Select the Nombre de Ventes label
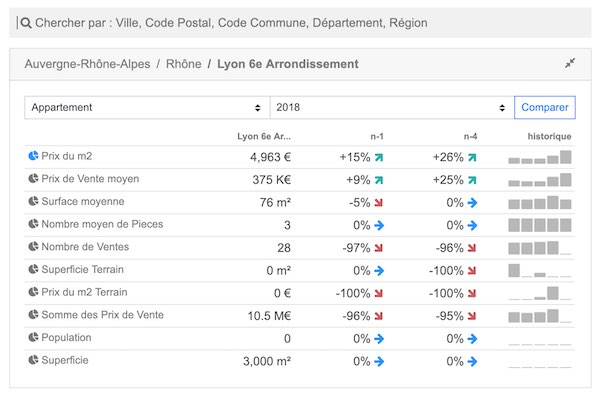The image size is (600, 394). pos(85,247)
